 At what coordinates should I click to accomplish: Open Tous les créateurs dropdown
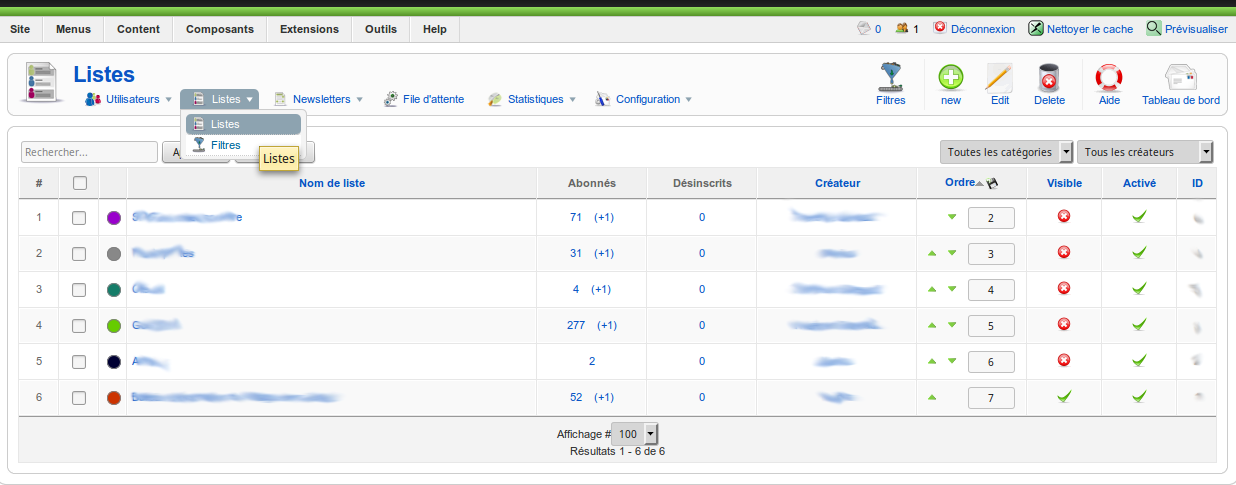coord(1145,152)
